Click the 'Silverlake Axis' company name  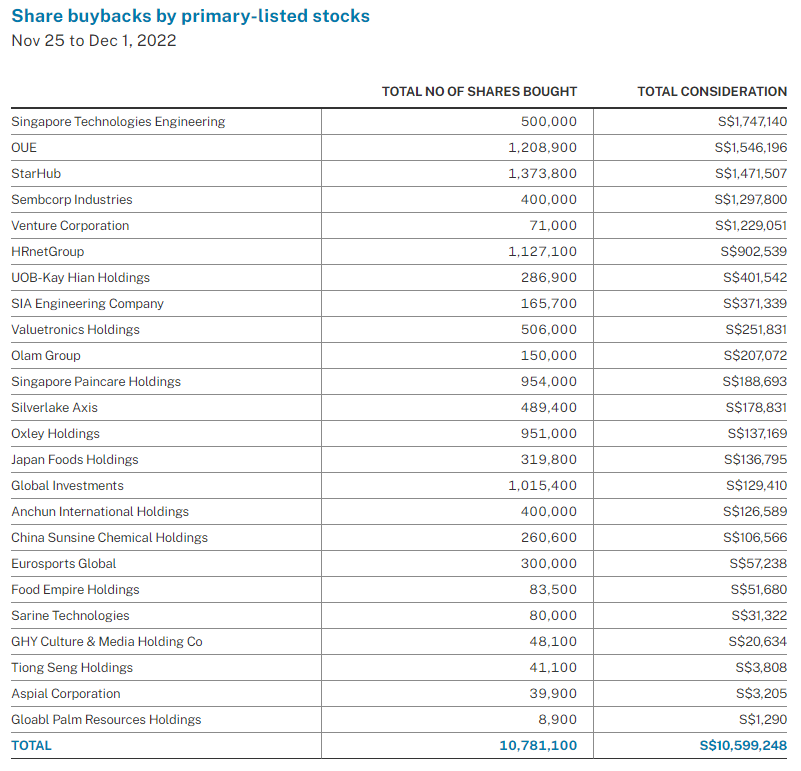pos(54,408)
